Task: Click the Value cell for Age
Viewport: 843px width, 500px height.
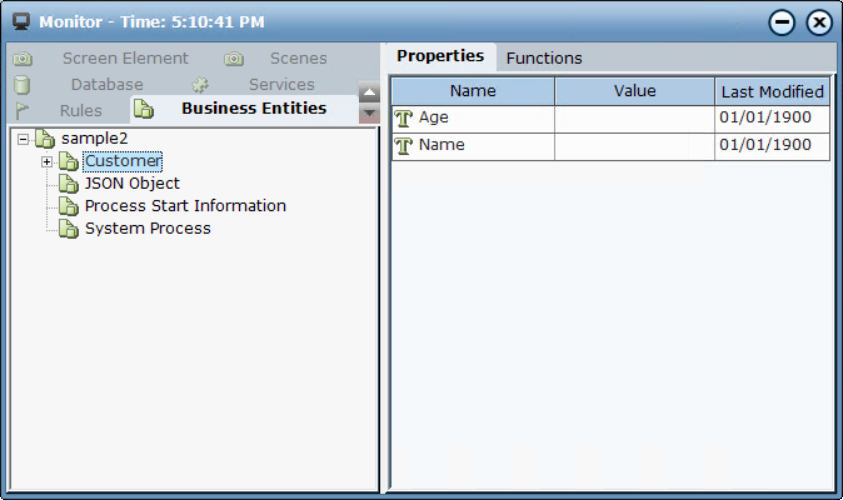Action: pyautogui.click(x=634, y=118)
